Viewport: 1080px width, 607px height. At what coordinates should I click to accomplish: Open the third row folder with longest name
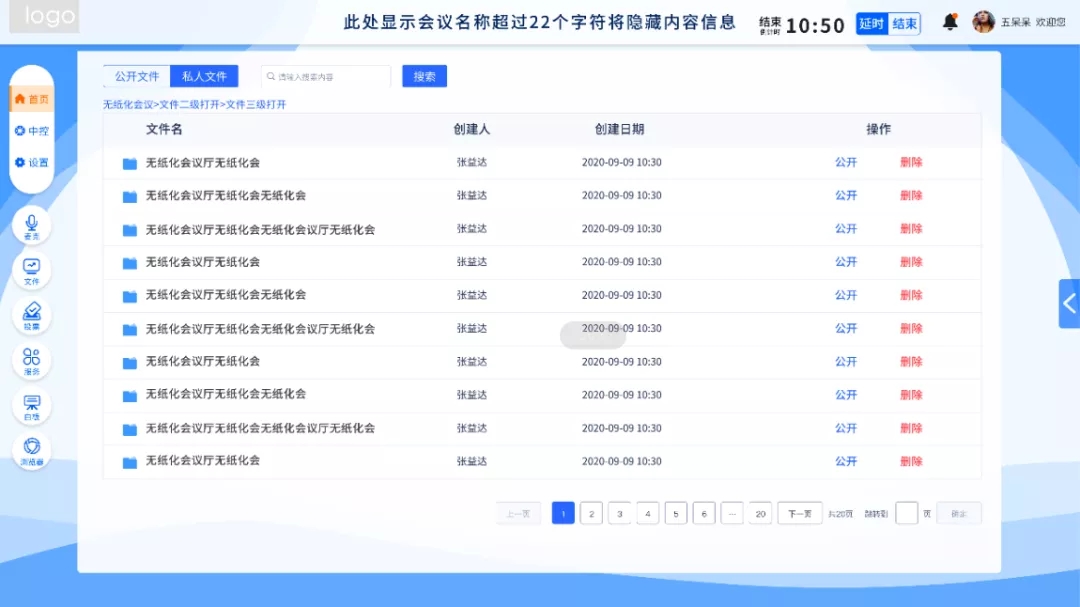(x=260, y=229)
